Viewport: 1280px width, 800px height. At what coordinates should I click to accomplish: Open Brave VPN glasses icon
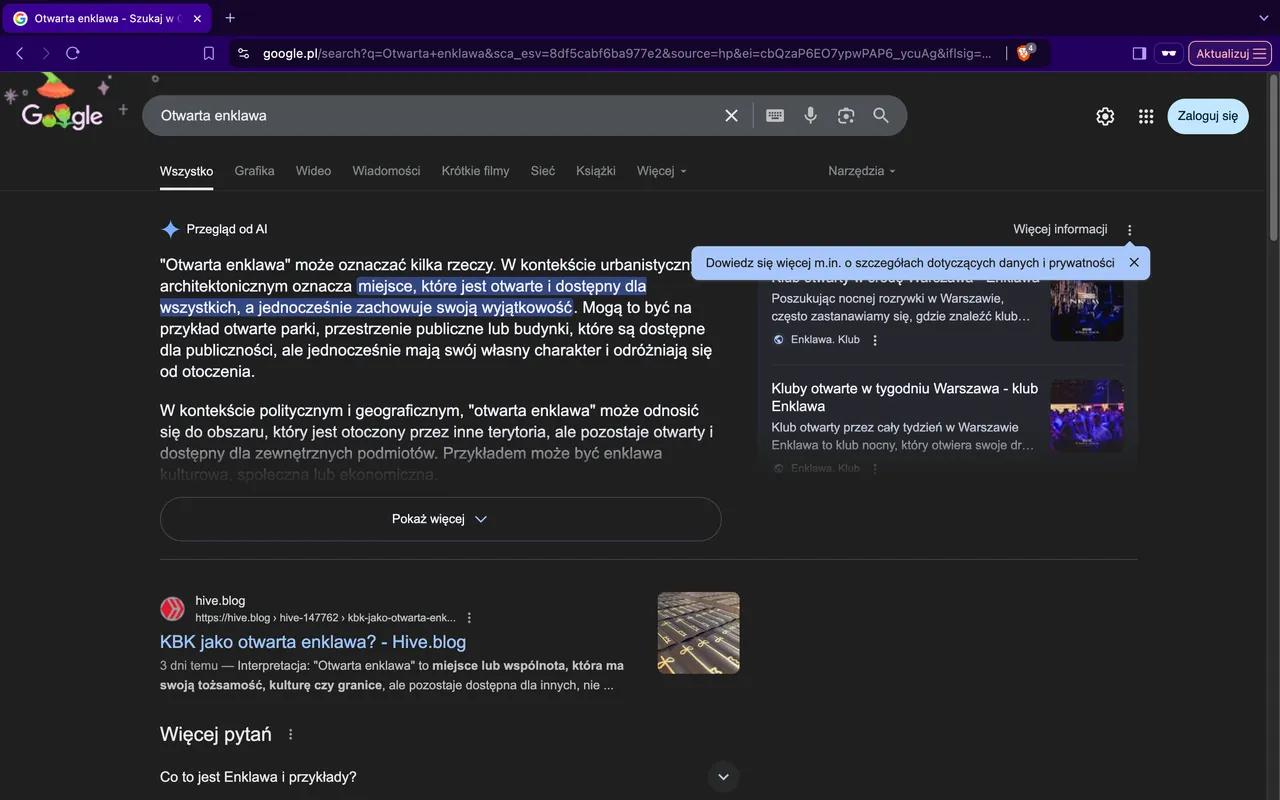pos(1168,54)
